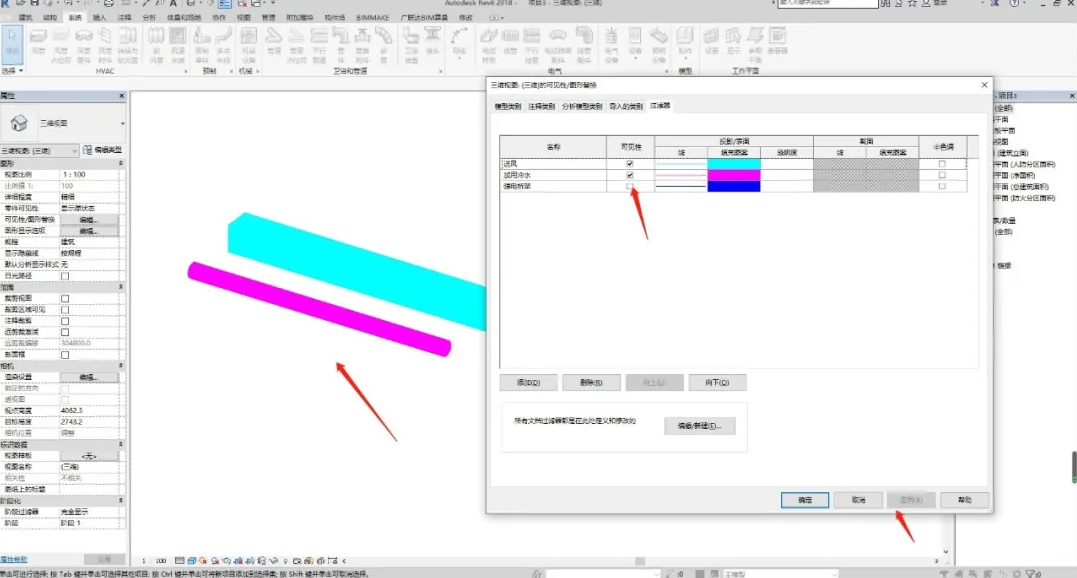Click the search input box in title bar
The height and width of the screenshot is (578, 1077).
828,3
